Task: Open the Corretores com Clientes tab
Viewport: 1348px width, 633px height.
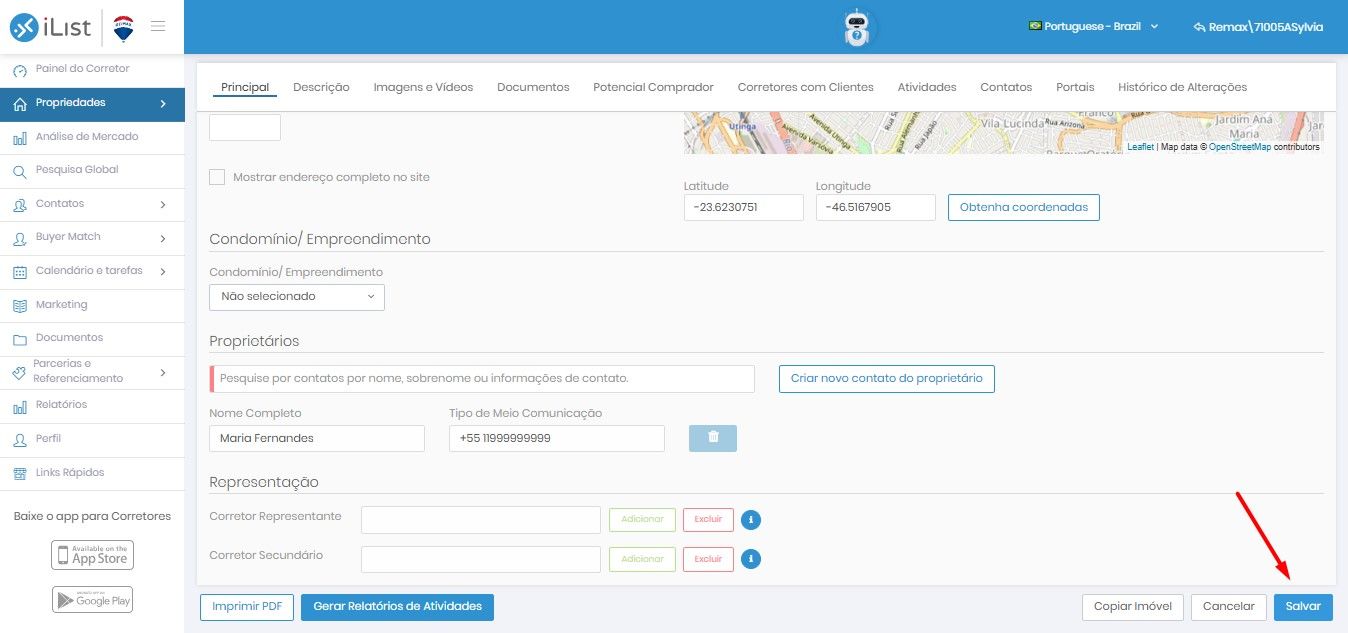Action: (806, 87)
